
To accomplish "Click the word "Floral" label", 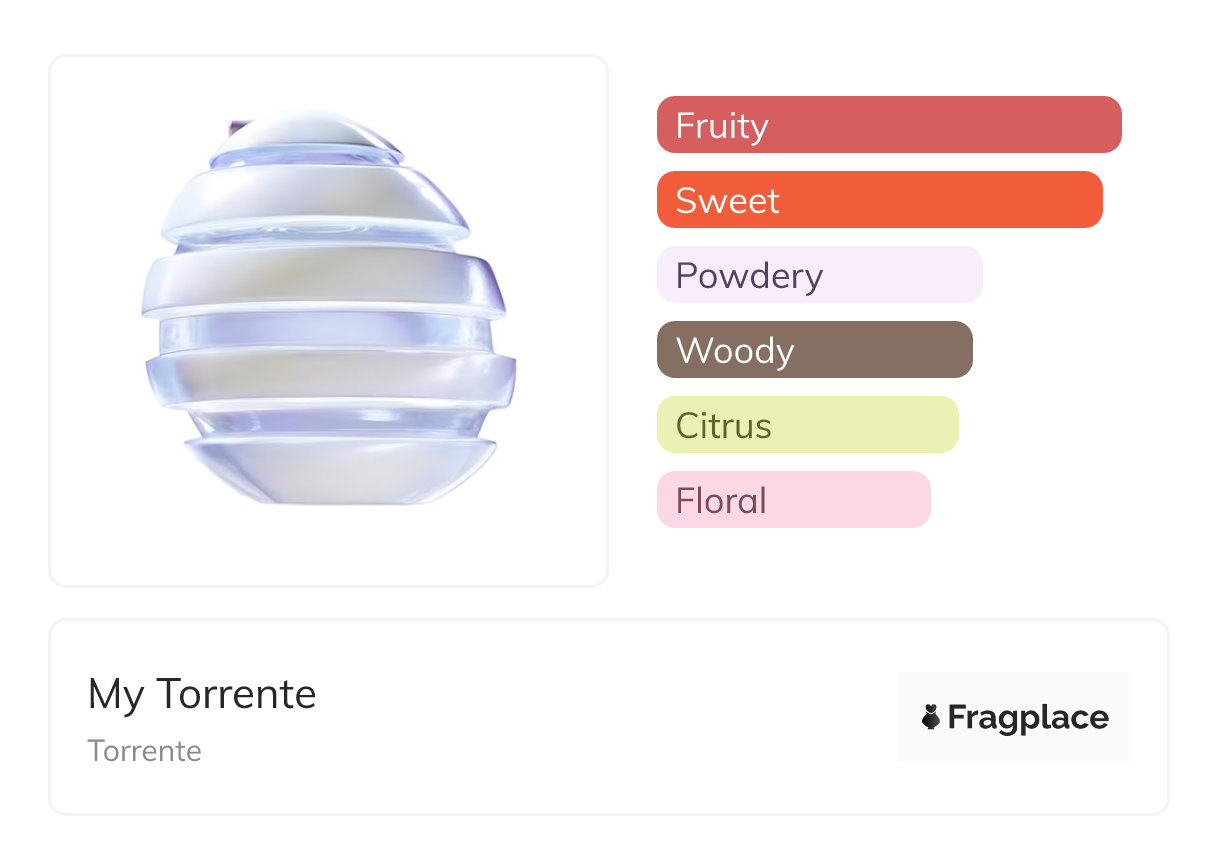I will point(721,501).
